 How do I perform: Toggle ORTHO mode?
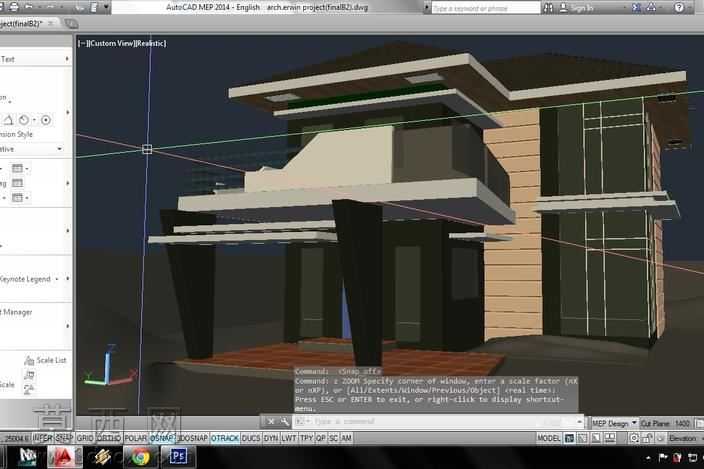coord(109,438)
